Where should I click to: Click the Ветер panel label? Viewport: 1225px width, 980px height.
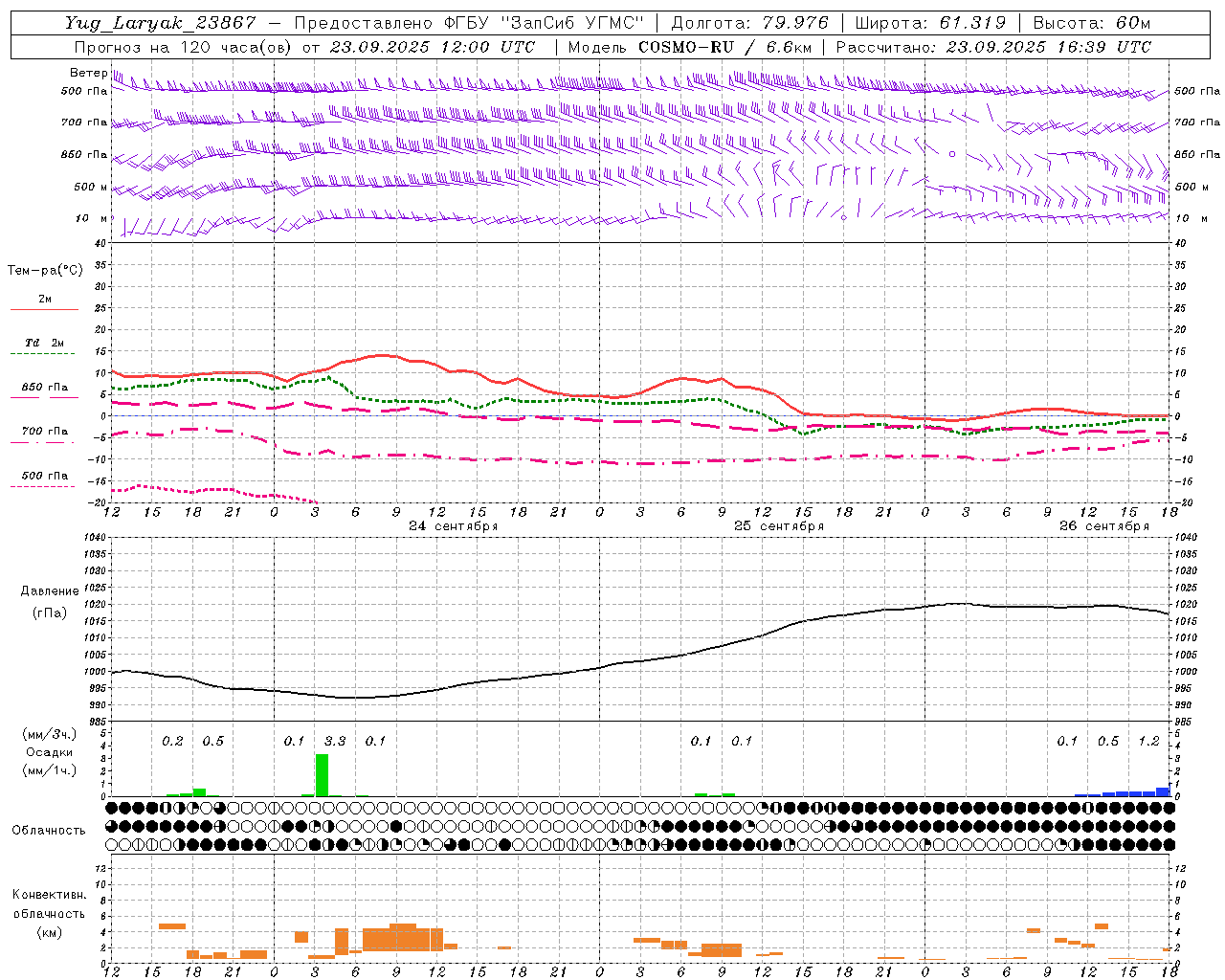(89, 73)
